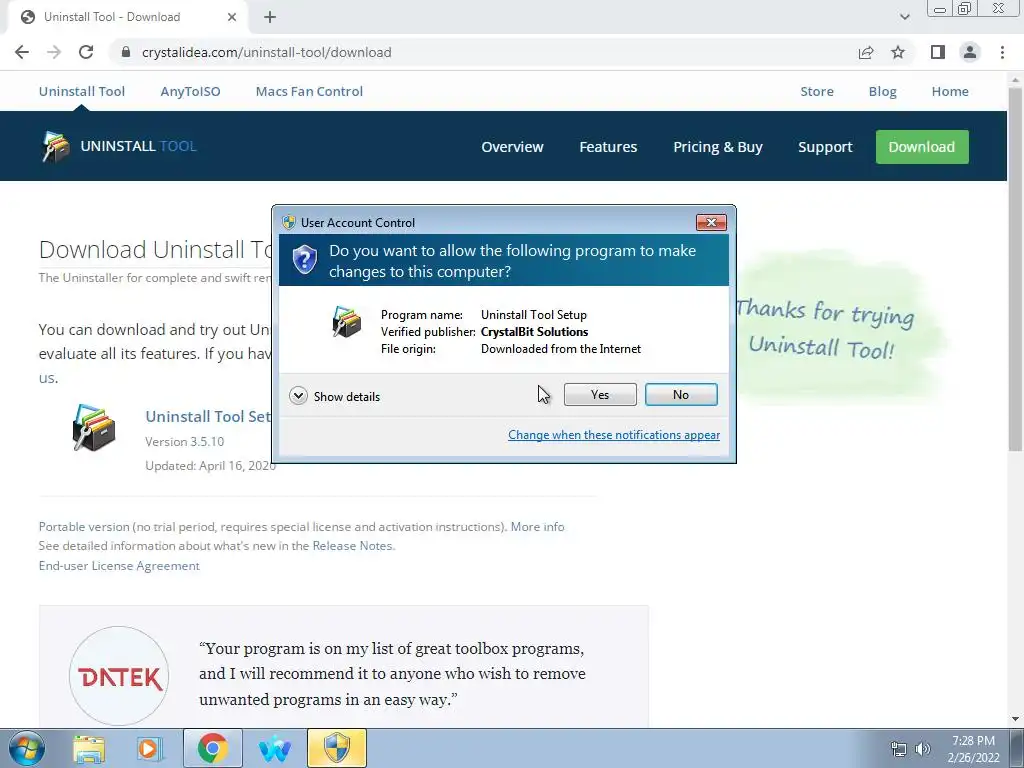Click Yes in User Account Control dialog

600,394
